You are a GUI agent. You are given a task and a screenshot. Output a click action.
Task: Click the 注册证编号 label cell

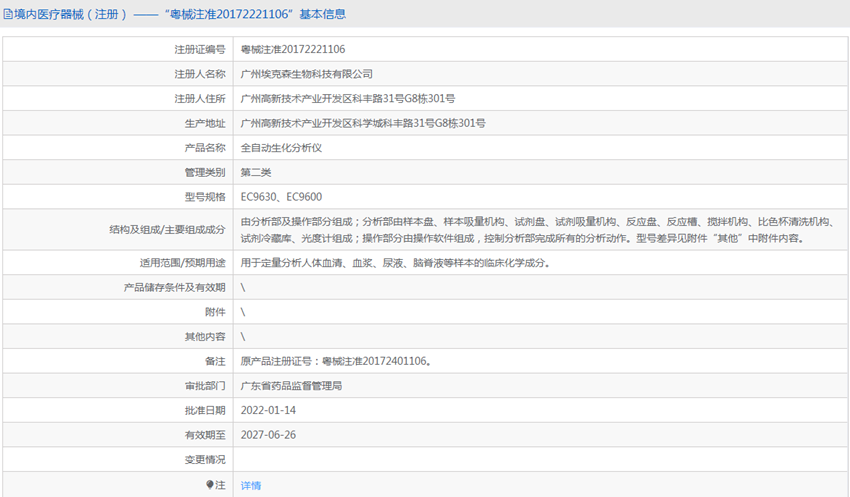coord(118,49)
